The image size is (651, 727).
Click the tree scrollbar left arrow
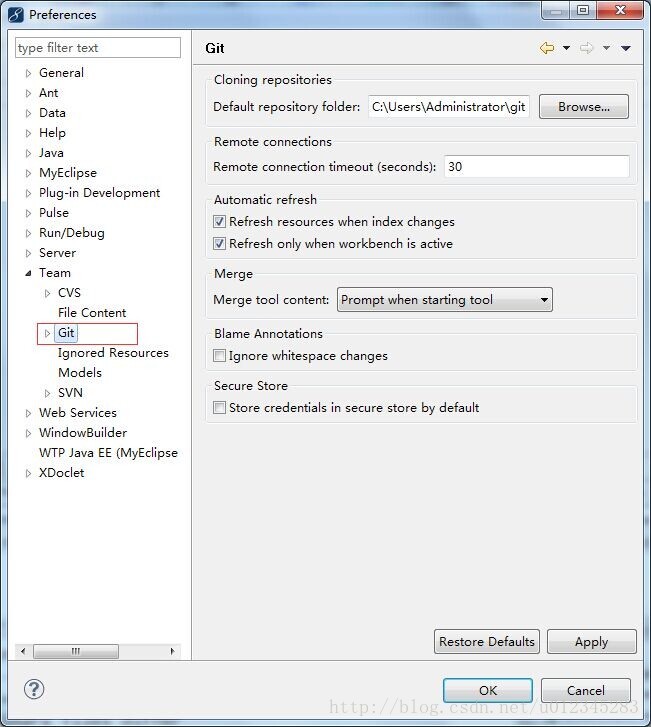tap(23, 651)
